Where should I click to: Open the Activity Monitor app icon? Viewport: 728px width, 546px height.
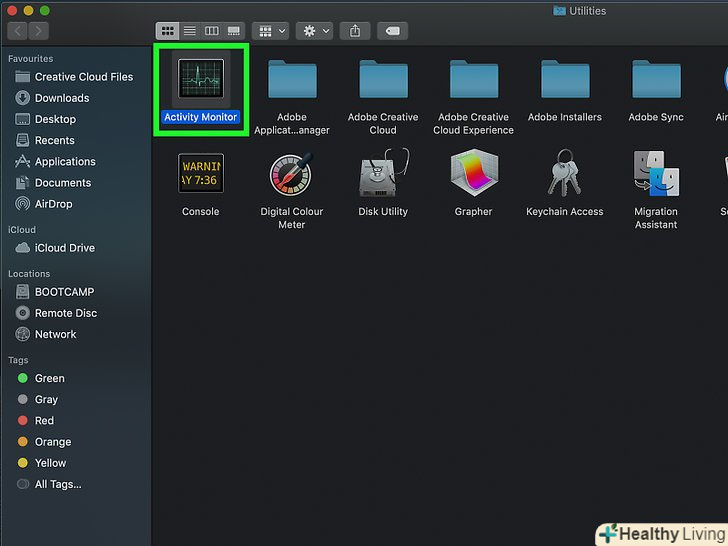[200, 79]
